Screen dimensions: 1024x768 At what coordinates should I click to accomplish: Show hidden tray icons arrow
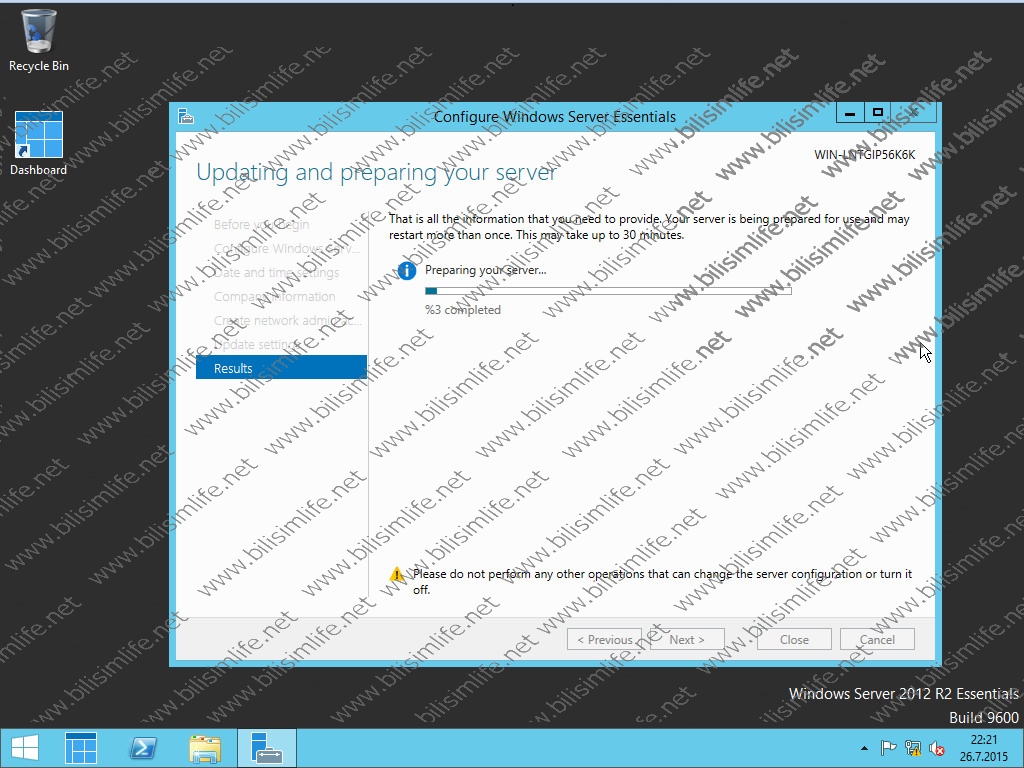pyautogui.click(x=865, y=748)
